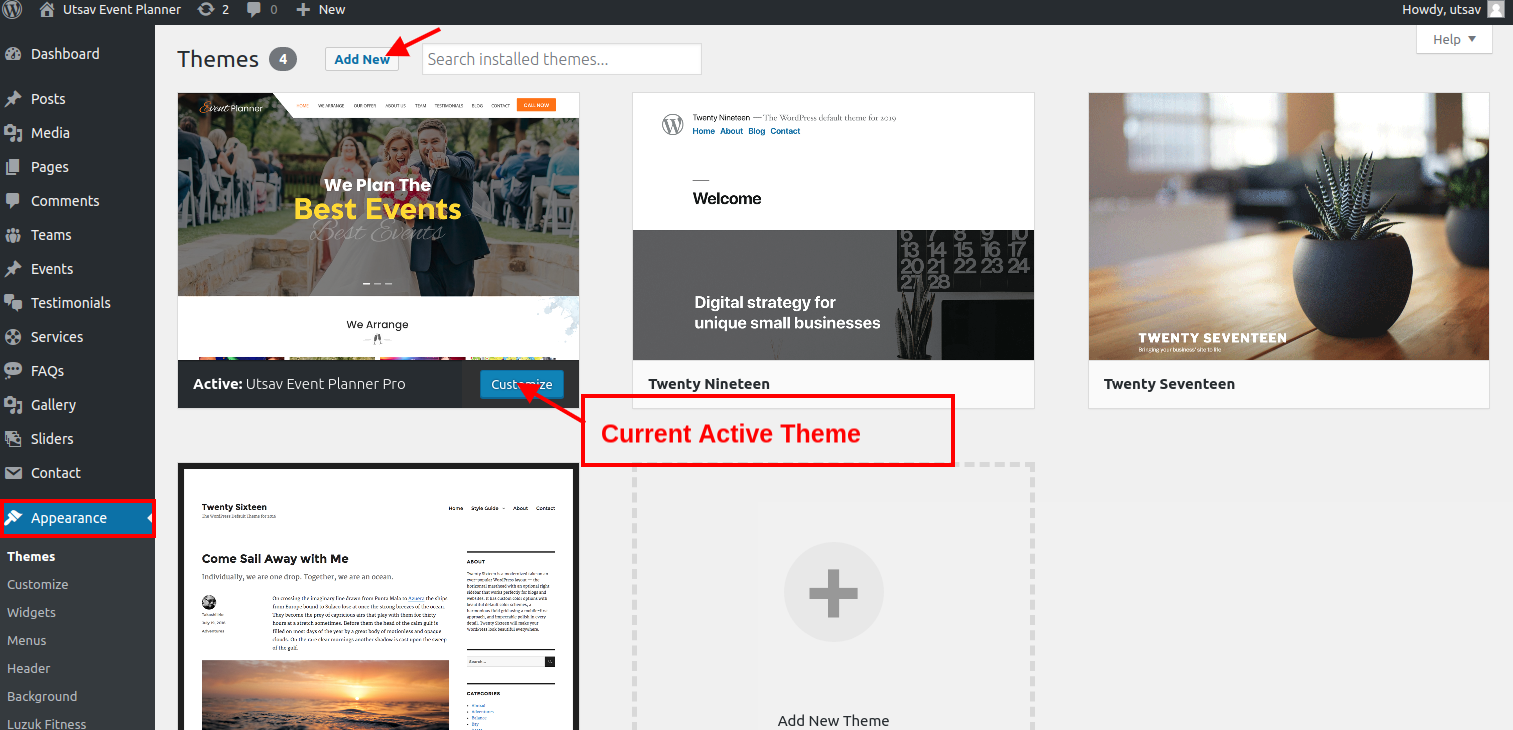The width and height of the screenshot is (1513, 730).
Task: Click the Gallery icon
Action: pyautogui.click(x=13, y=405)
